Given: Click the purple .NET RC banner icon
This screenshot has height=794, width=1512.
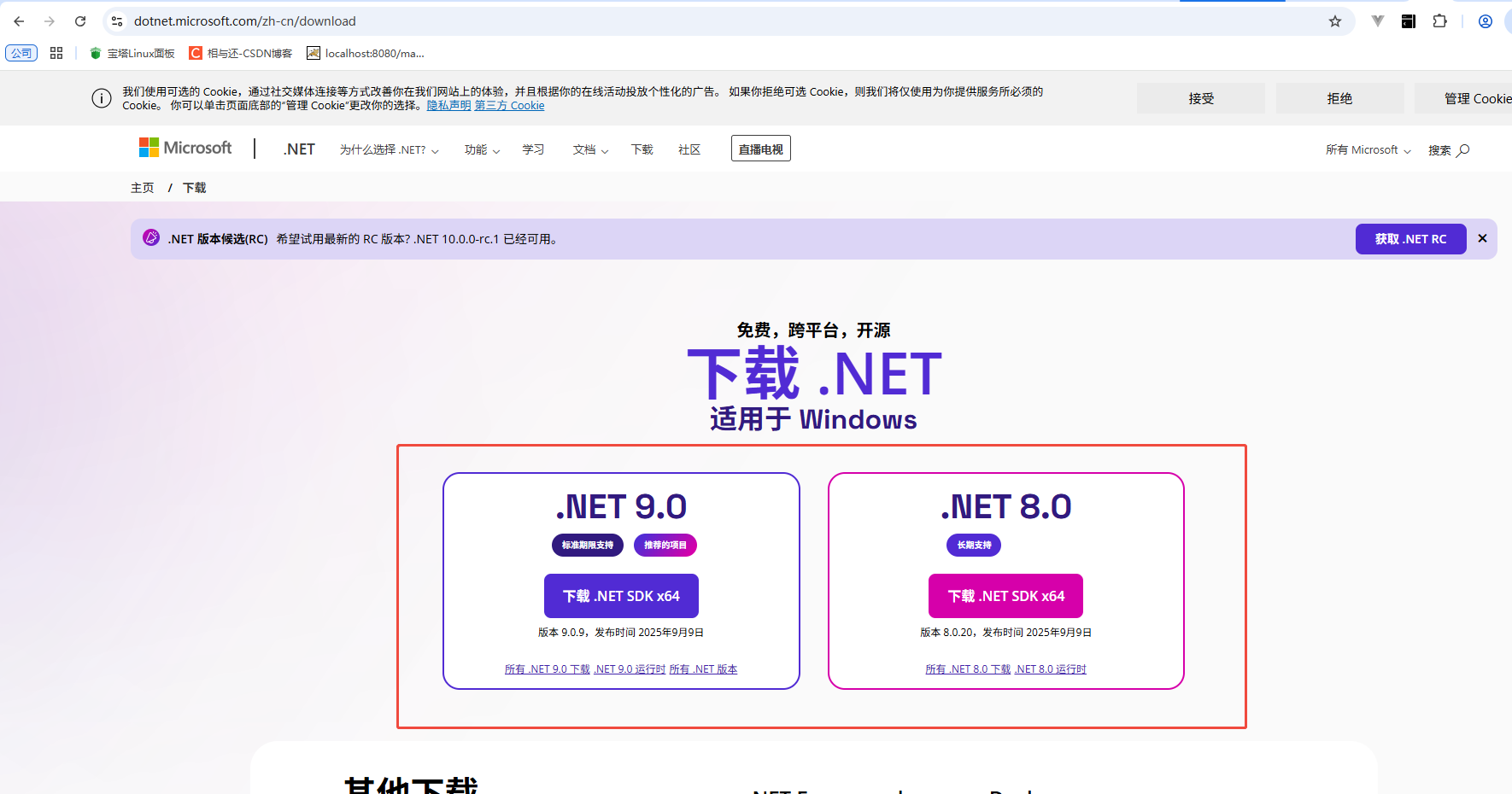Looking at the screenshot, I should [151, 237].
